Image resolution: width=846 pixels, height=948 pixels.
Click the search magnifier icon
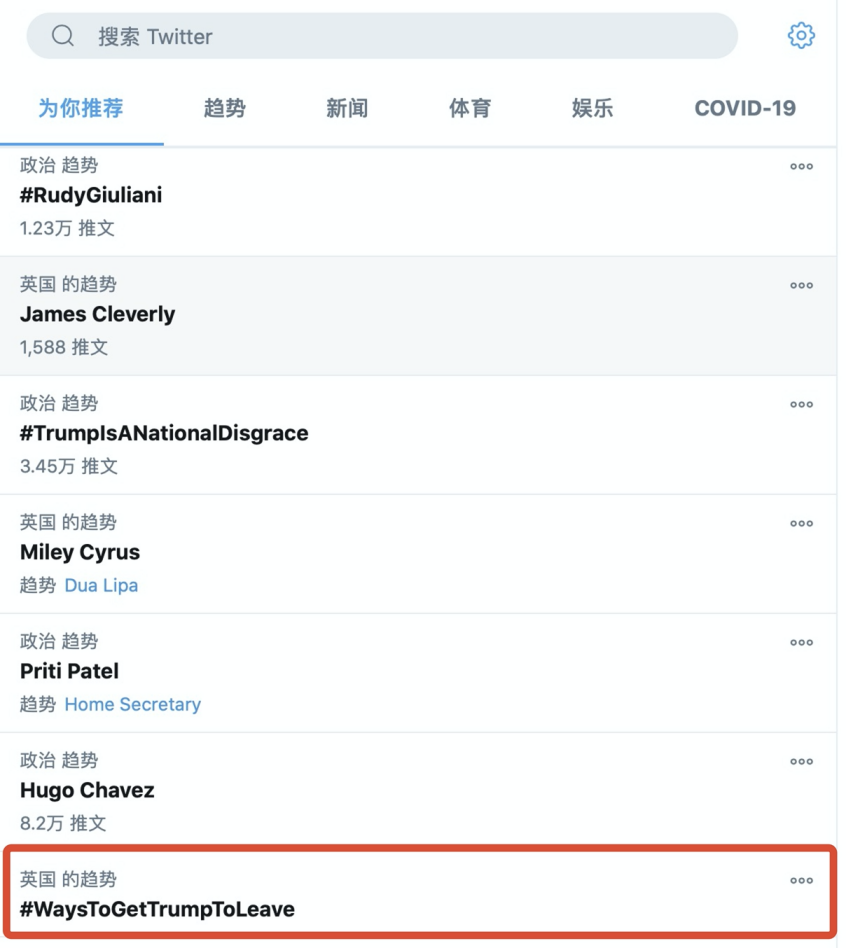click(63, 36)
